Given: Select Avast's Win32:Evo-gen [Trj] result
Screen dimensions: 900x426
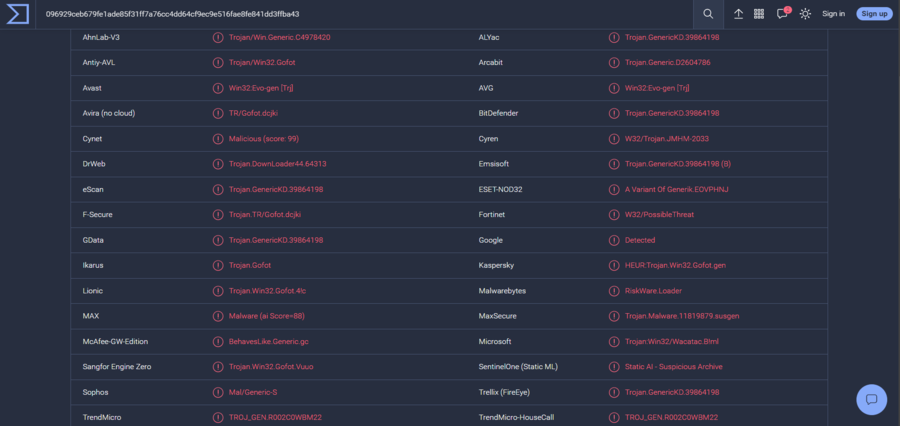Looking at the screenshot, I should tap(261, 88).
